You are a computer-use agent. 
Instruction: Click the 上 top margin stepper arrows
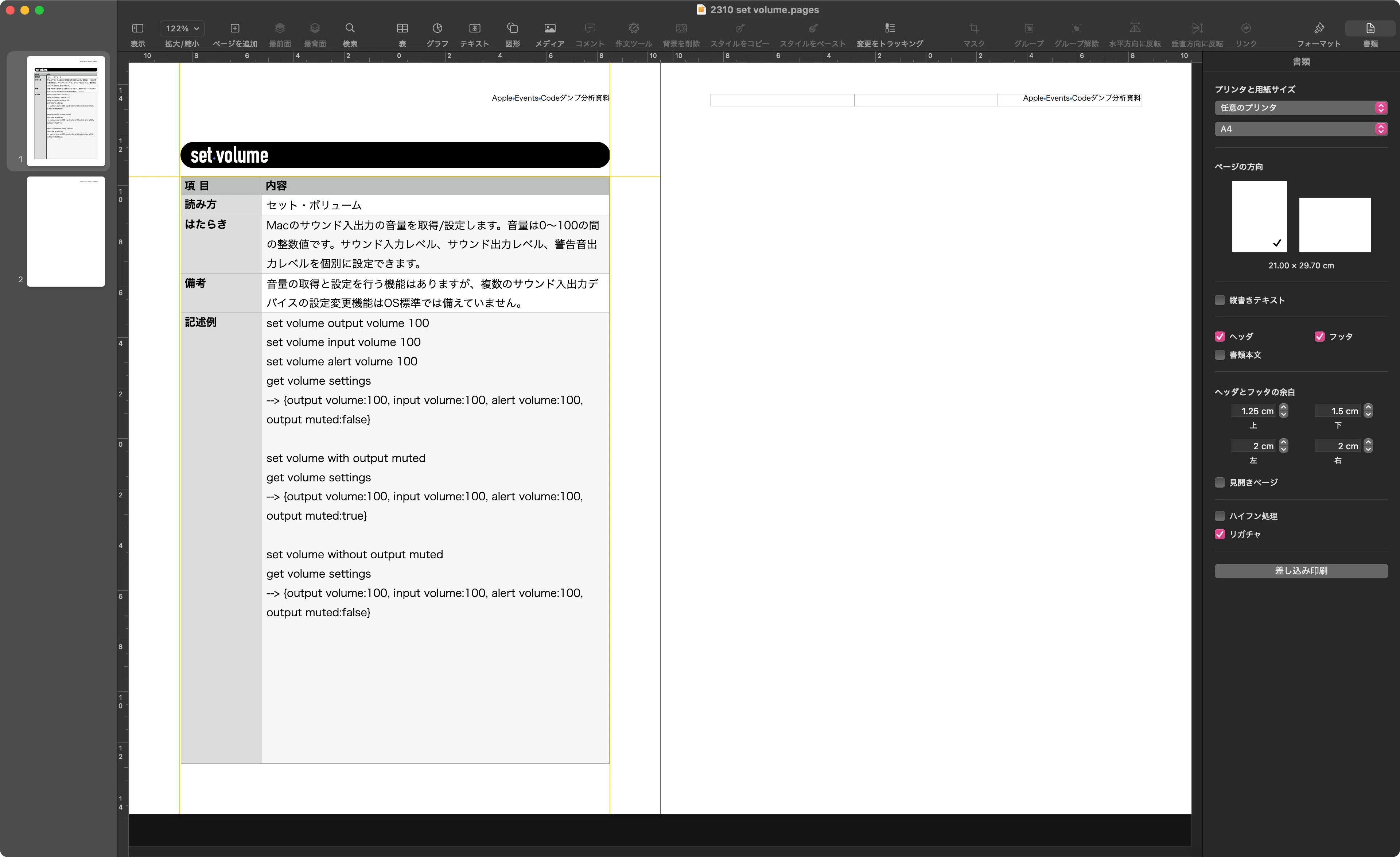[x=1284, y=410]
